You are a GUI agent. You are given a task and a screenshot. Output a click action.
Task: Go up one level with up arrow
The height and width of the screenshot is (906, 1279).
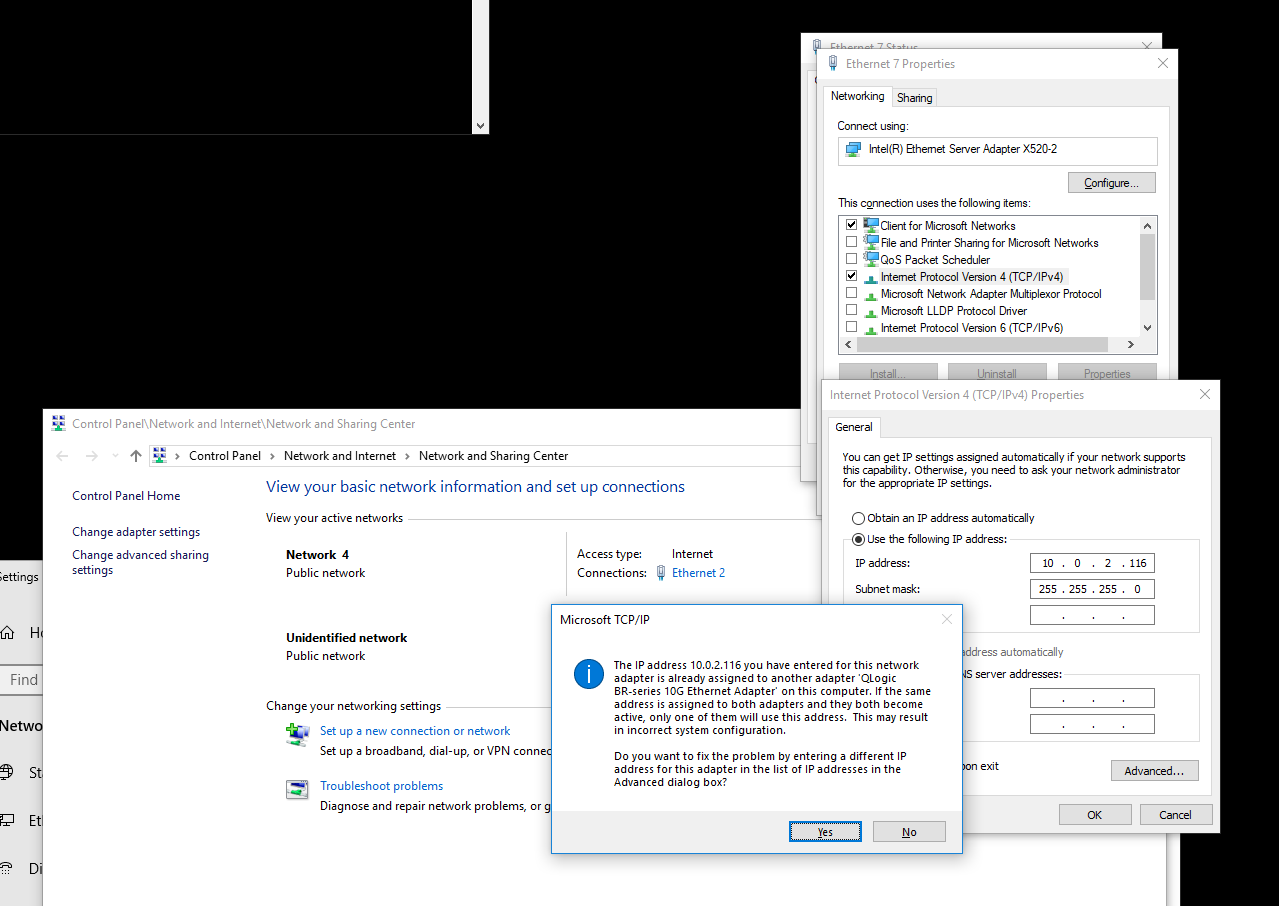pyautogui.click(x=136, y=456)
